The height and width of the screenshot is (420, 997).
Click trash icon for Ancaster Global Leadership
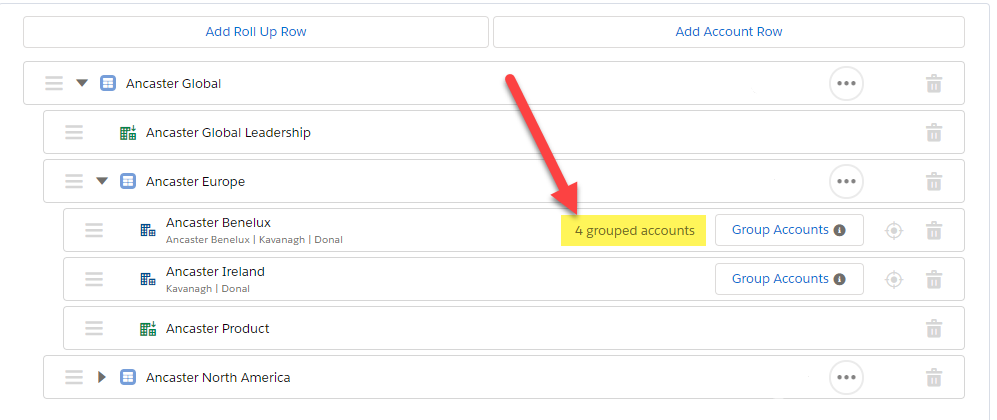933,132
